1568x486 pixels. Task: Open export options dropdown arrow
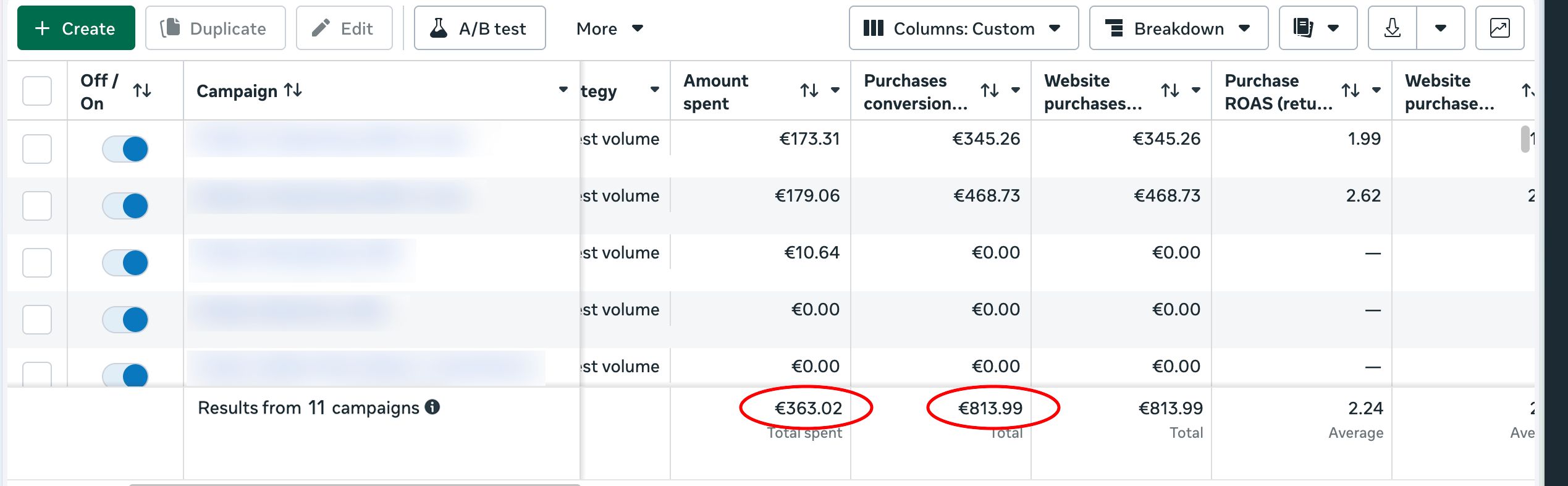click(1441, 28)
